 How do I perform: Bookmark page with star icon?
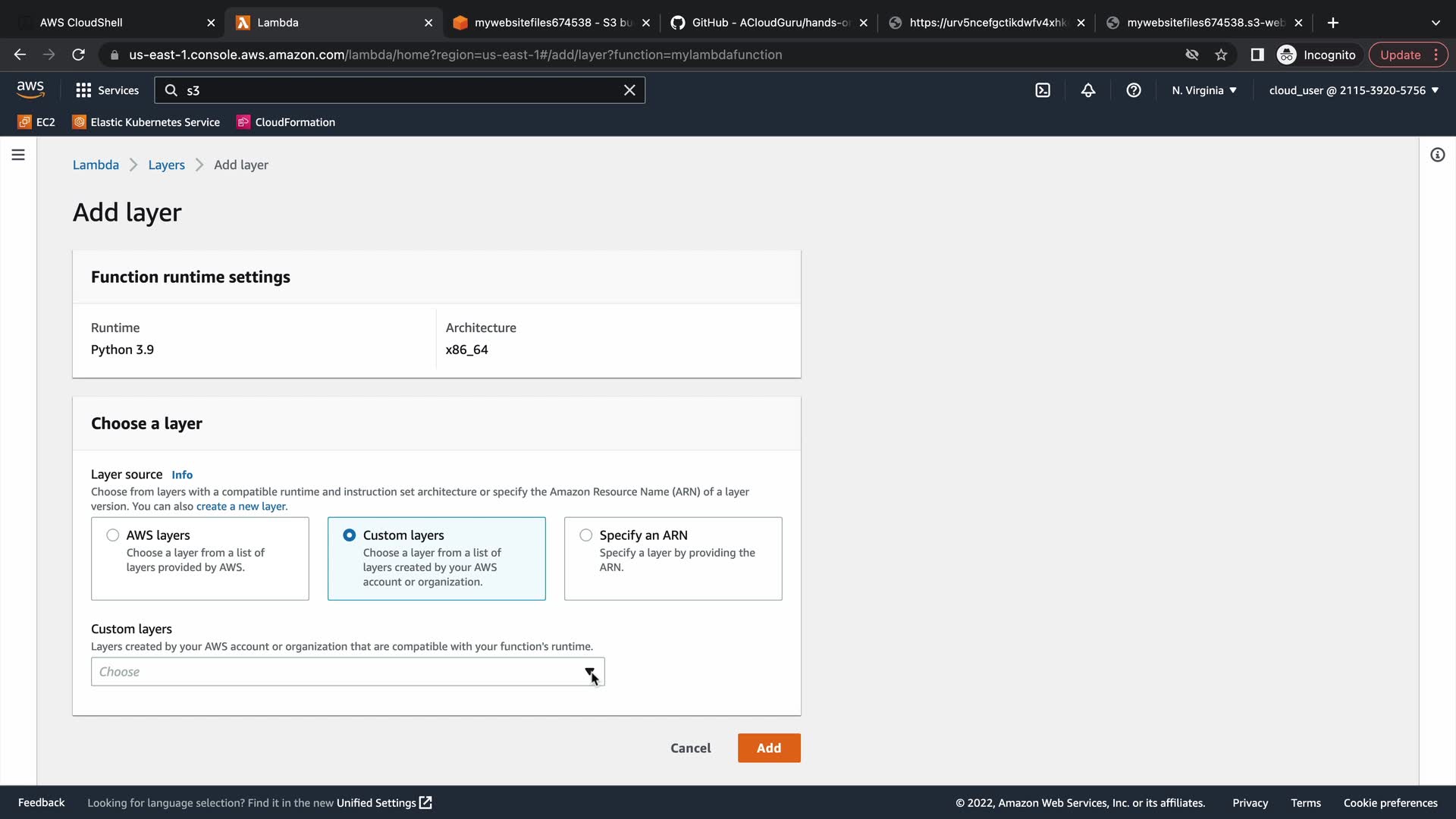click(x=1221, y=55)
